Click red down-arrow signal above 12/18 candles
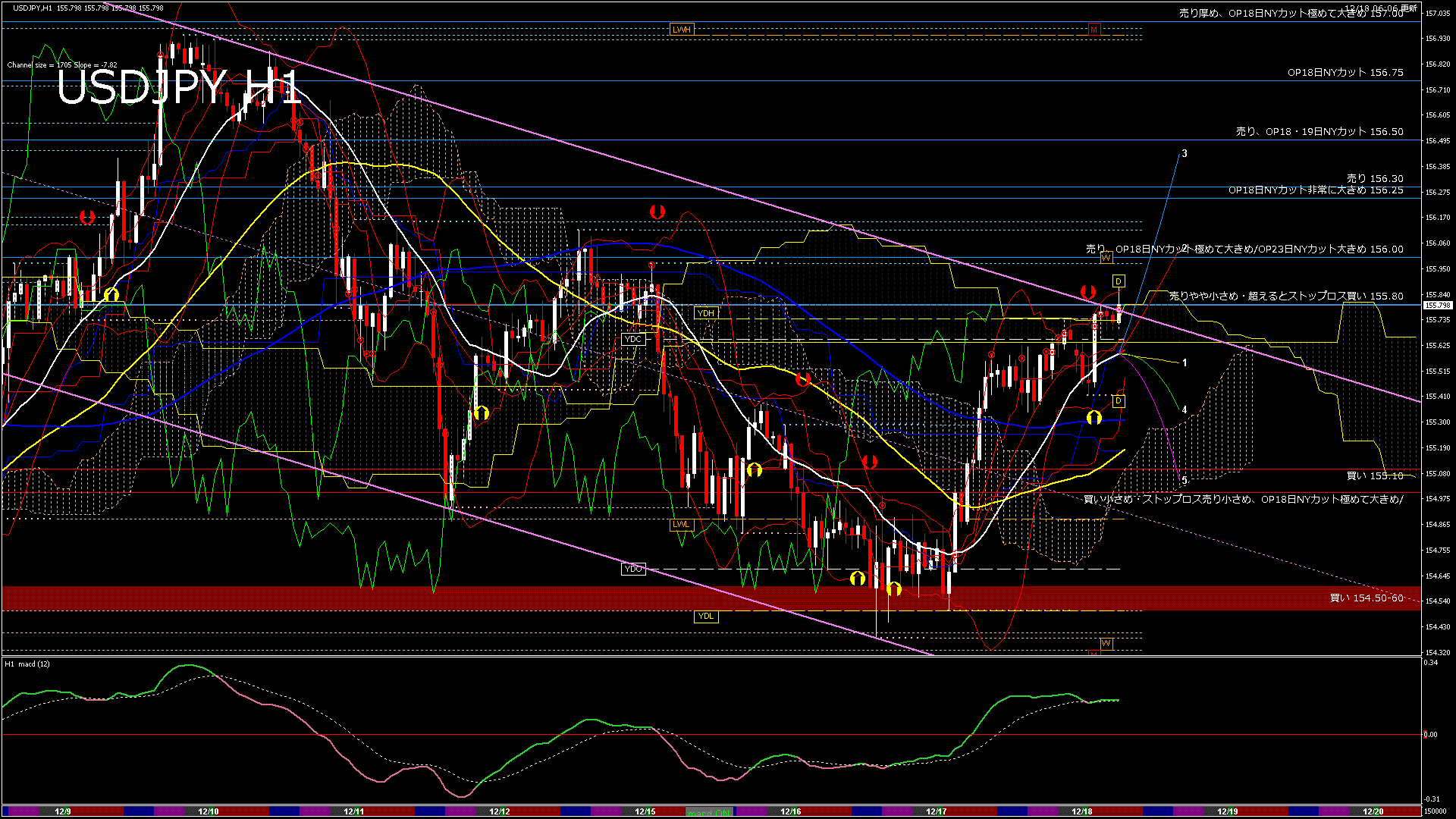1456x819 pixels. 1088,291
